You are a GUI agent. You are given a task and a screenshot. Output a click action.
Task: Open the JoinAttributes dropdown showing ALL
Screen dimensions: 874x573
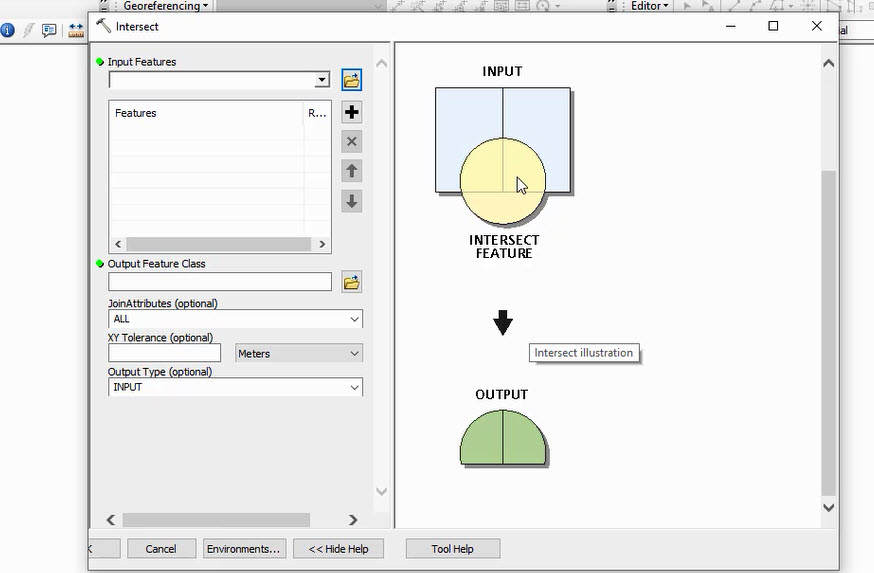coord(354,320)
